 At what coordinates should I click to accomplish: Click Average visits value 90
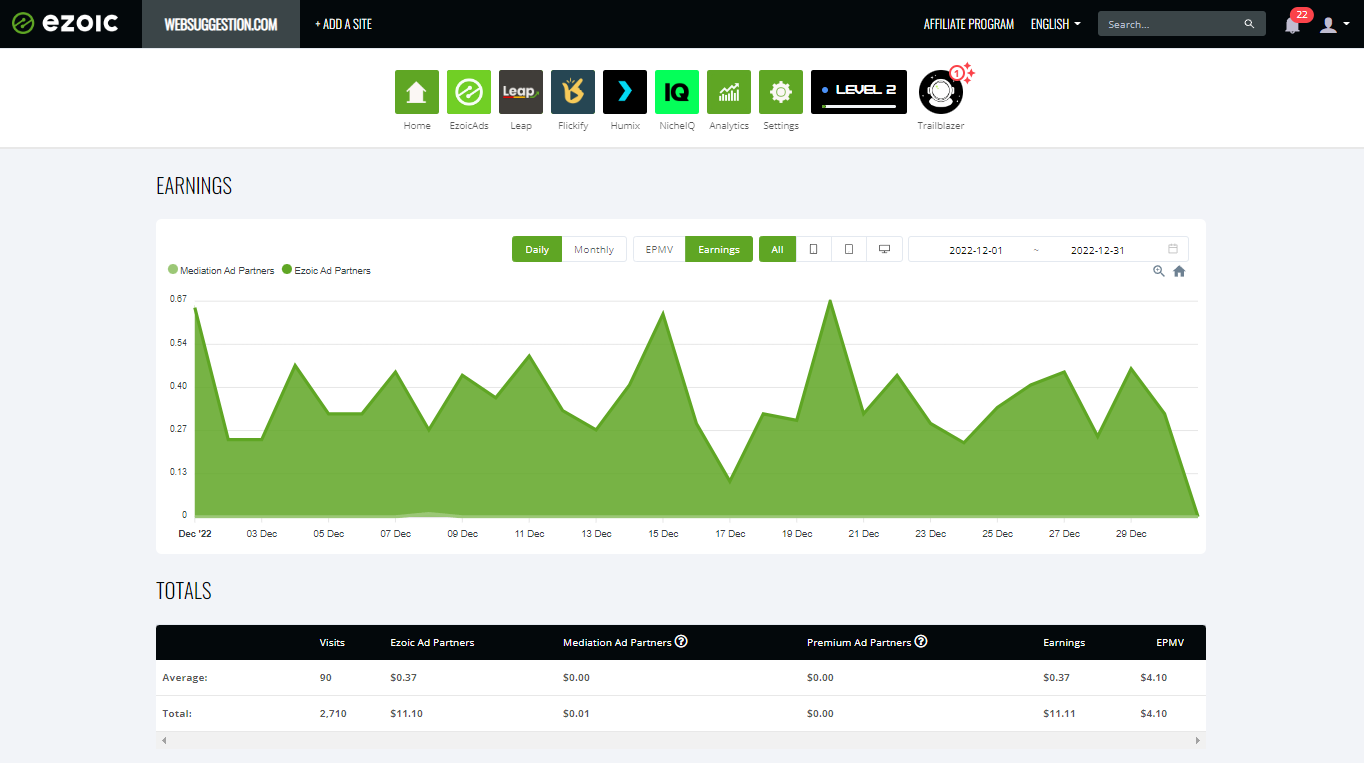pyautogui.click(x=325, y=677)
